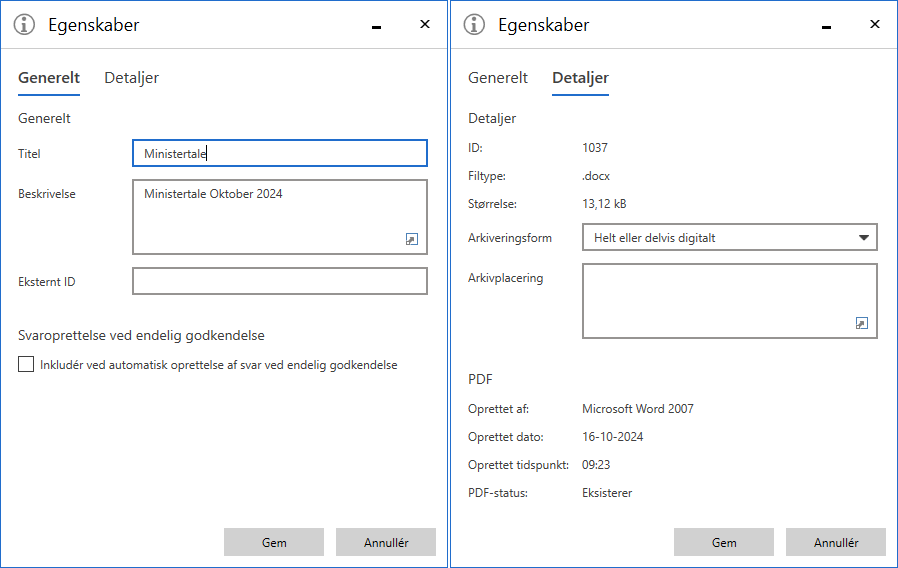
Task: Click the info icon in the left Egenskaber window
Action: point(25,25)
